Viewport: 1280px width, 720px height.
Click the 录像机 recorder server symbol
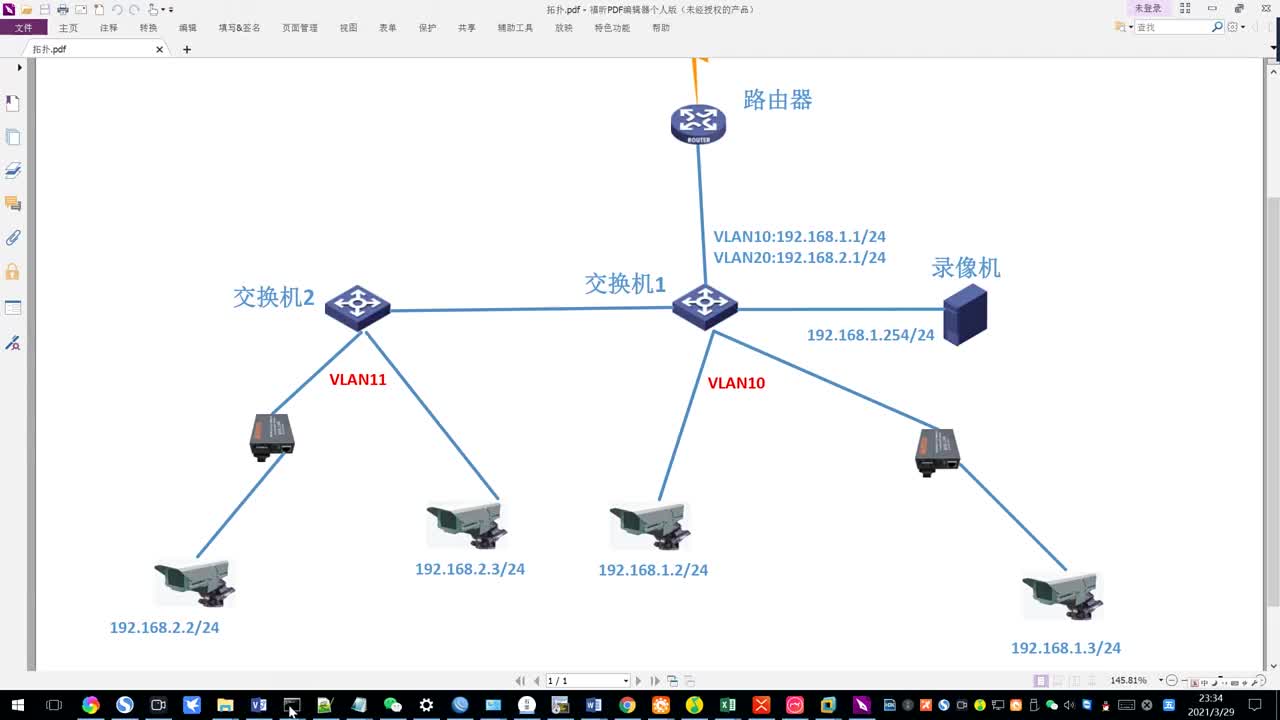point(965,315)
